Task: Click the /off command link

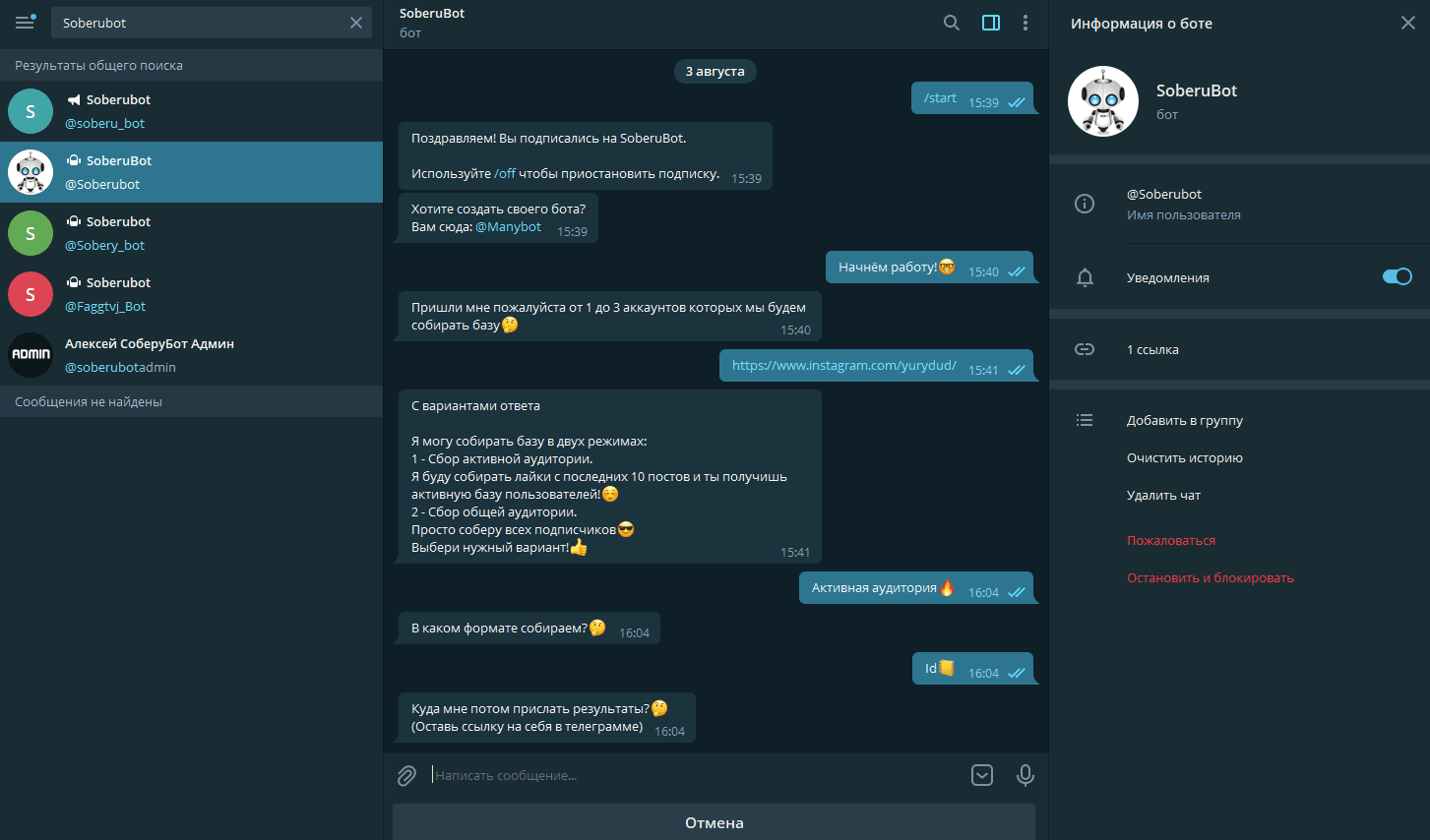Action: [x=505, y=174]
